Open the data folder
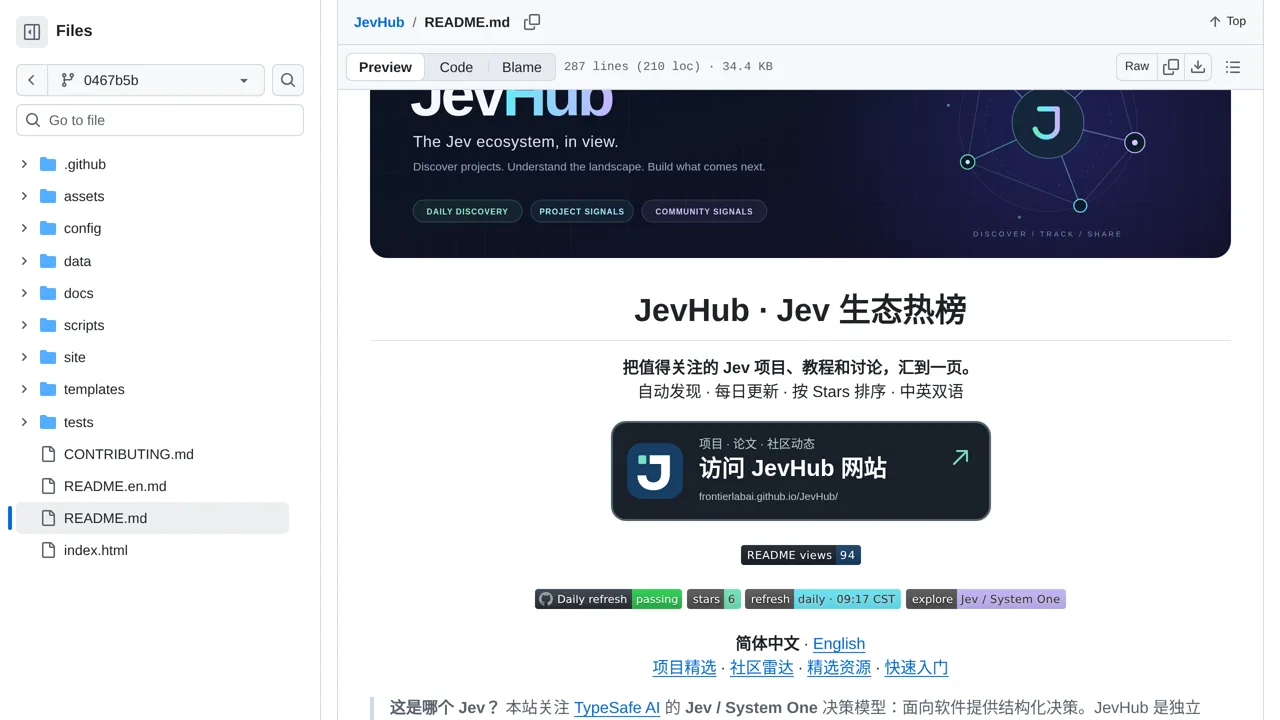 [77, 261]
